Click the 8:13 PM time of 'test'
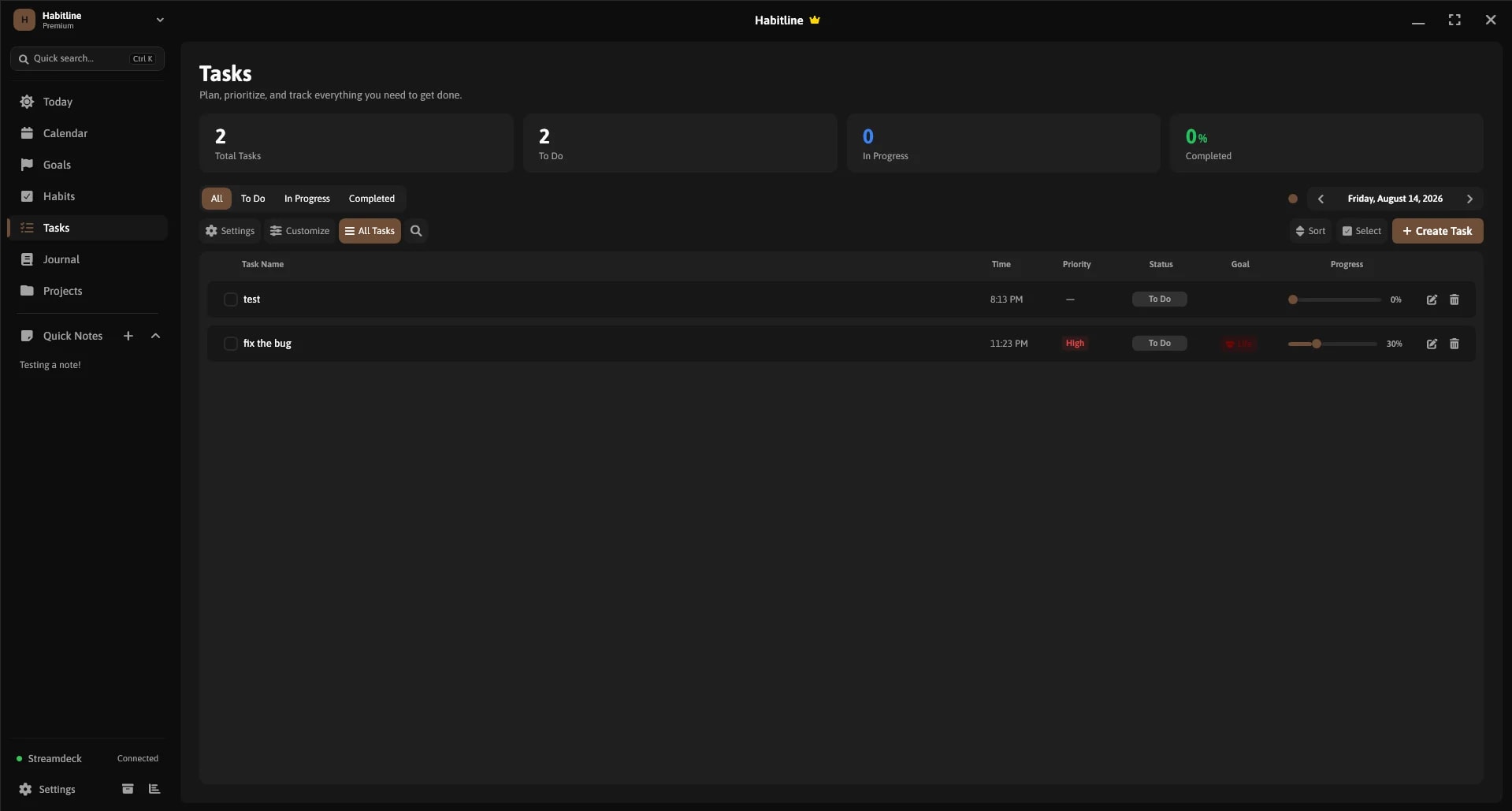This screenshot has height=811, width=1512. [1006, 299]
